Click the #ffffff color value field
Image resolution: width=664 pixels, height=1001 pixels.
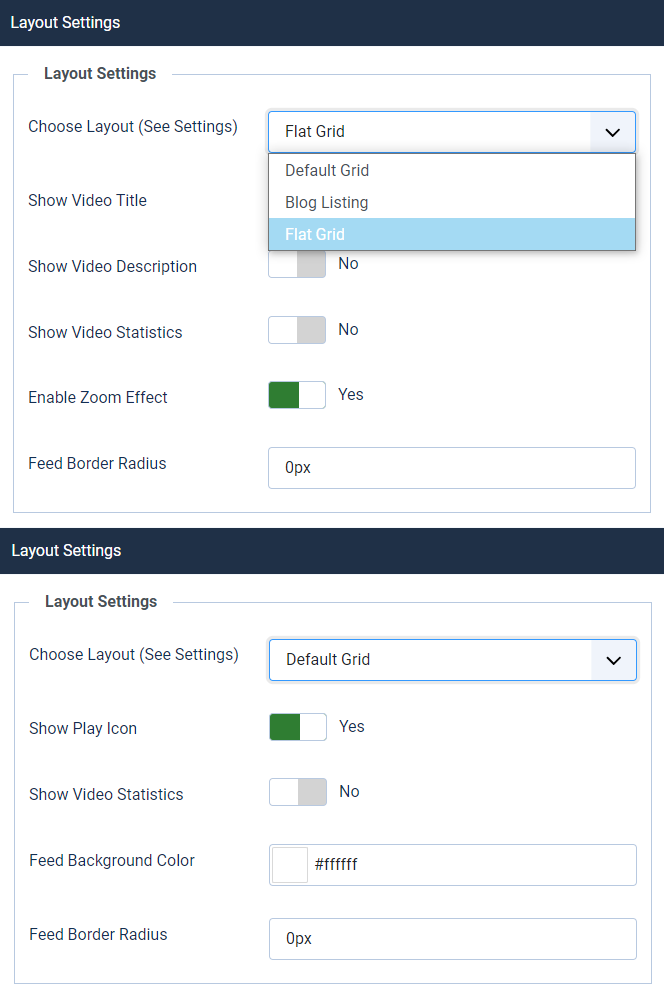(470, 865)
